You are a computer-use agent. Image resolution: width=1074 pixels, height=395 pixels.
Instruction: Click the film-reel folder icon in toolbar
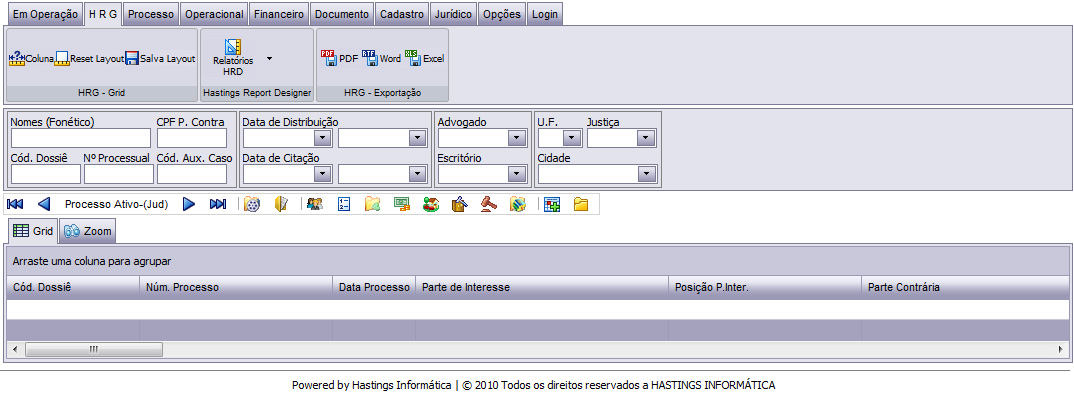(x=252, y=204)
